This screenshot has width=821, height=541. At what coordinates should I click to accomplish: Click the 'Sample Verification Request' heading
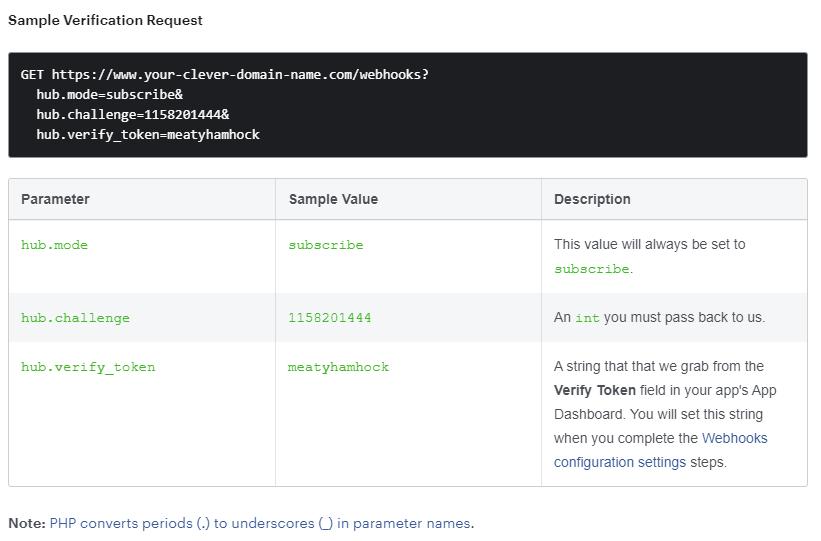(x=105, y=20)
